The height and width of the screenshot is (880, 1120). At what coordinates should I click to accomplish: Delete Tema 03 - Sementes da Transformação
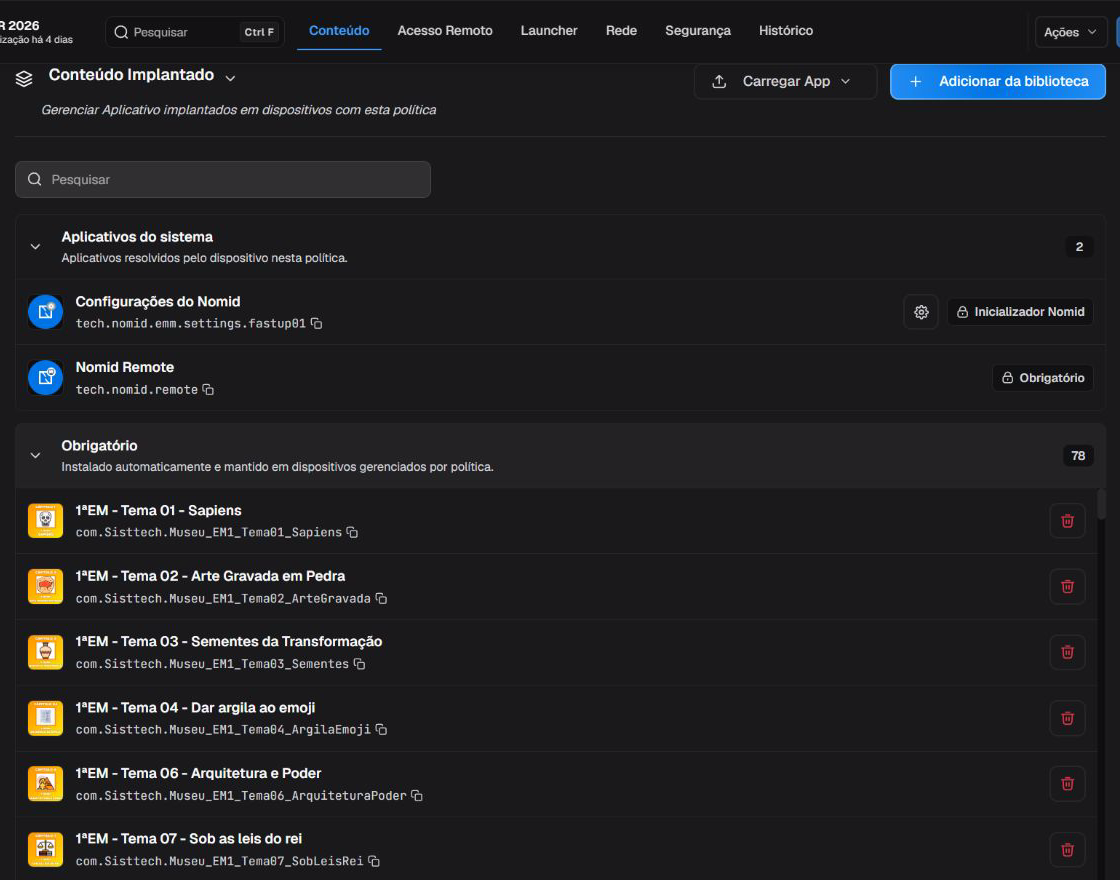[x=1067, y=652]
